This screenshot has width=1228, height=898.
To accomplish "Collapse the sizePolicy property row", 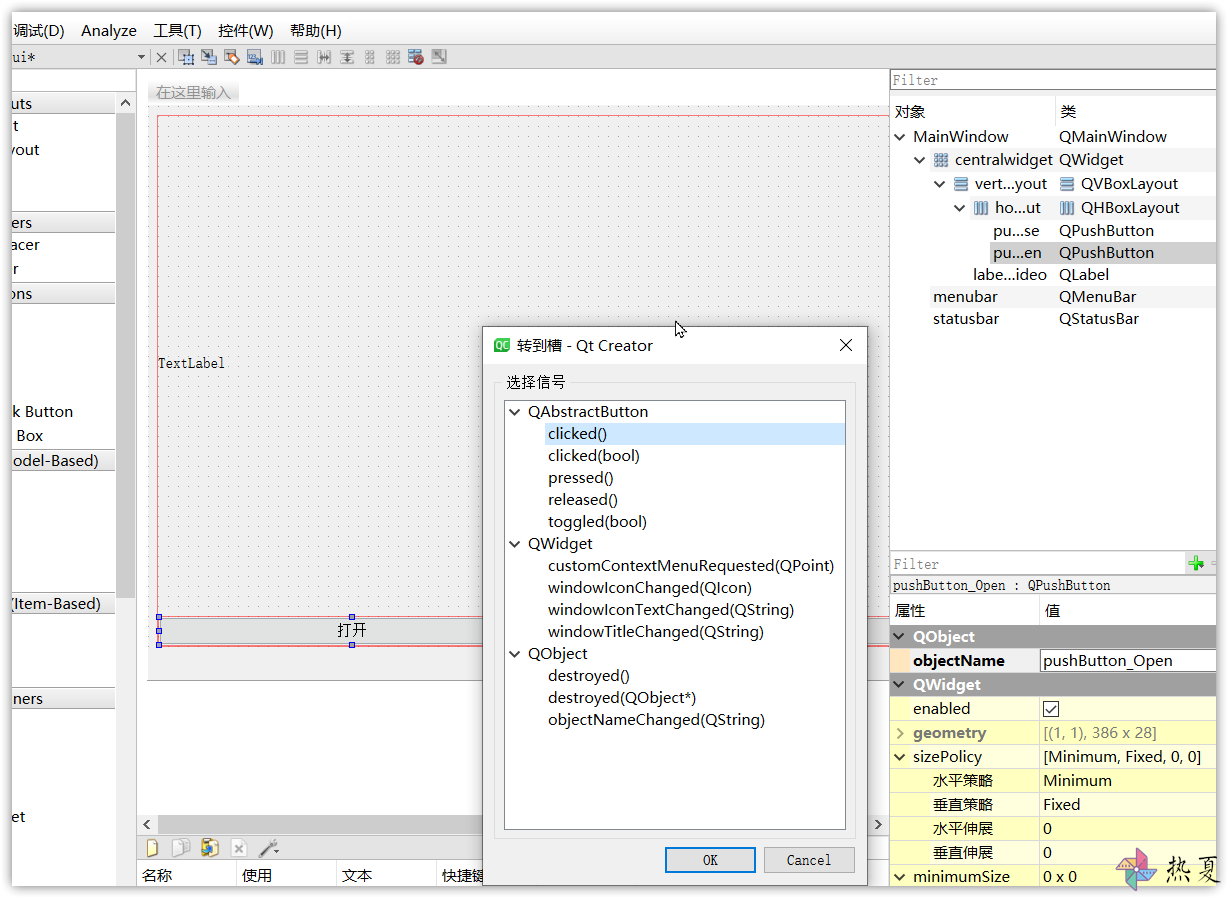I will coord(901,757).
